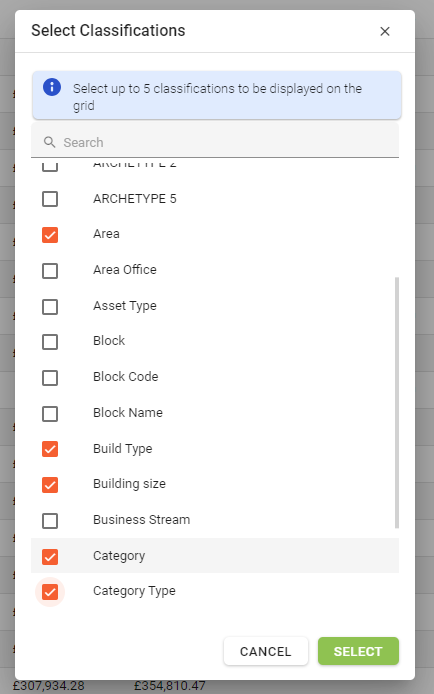Screen dimensions: 434x694
Task: Deselect the Building size checkbox
Action: tap(50, 485)
